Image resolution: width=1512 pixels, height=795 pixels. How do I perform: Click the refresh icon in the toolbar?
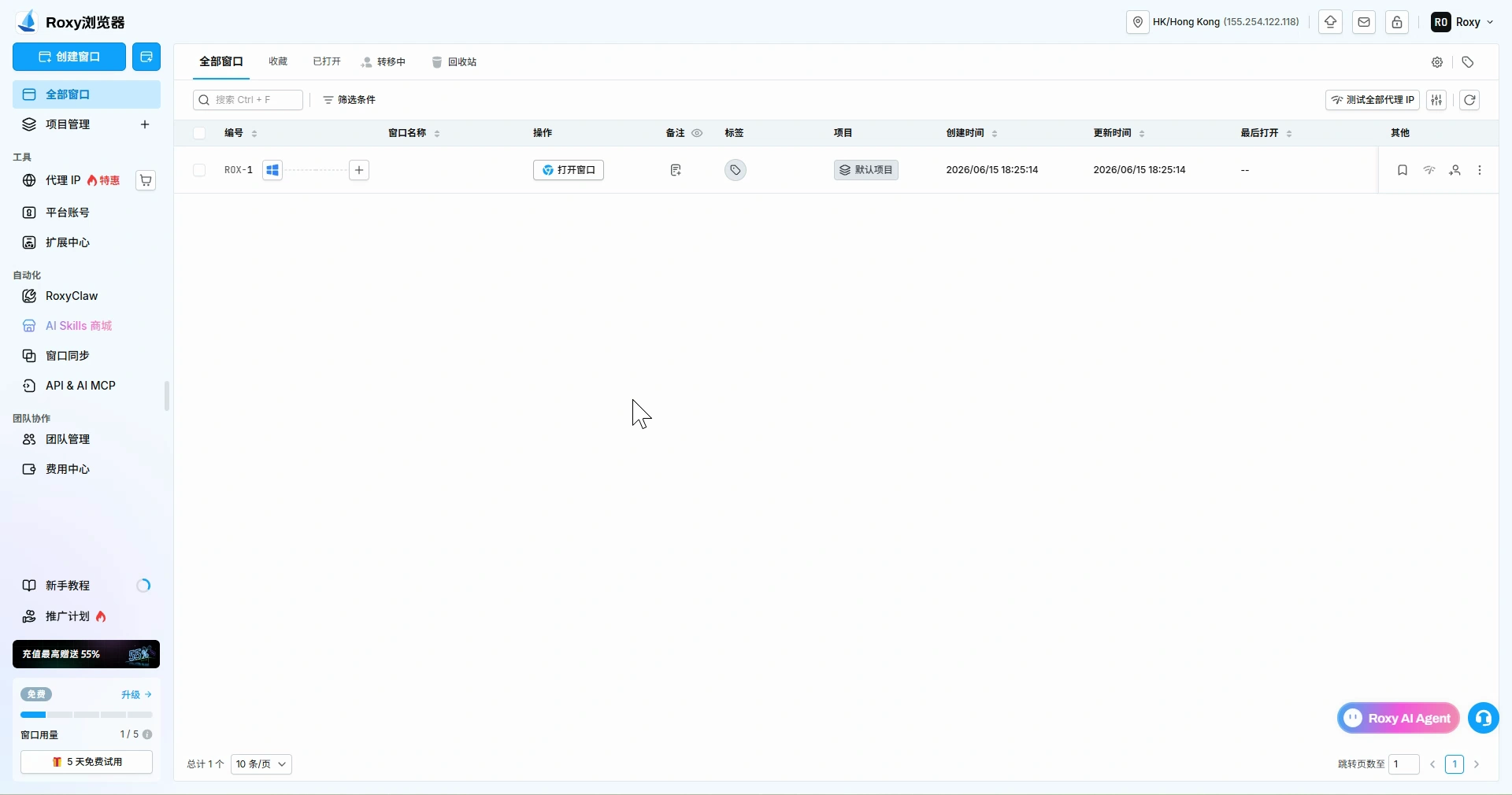point(1469,100)
